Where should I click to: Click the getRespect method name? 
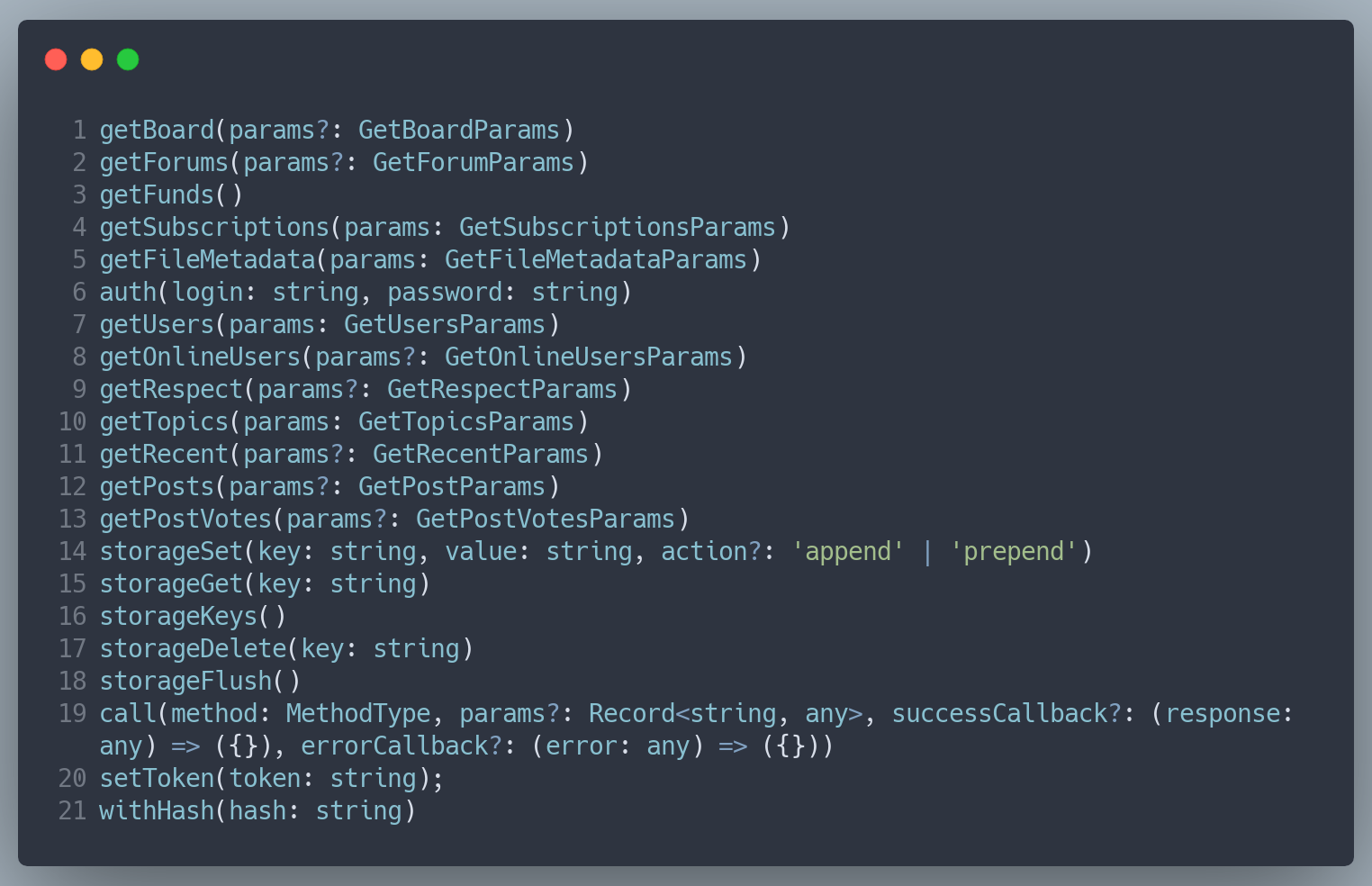coord(171,390)
